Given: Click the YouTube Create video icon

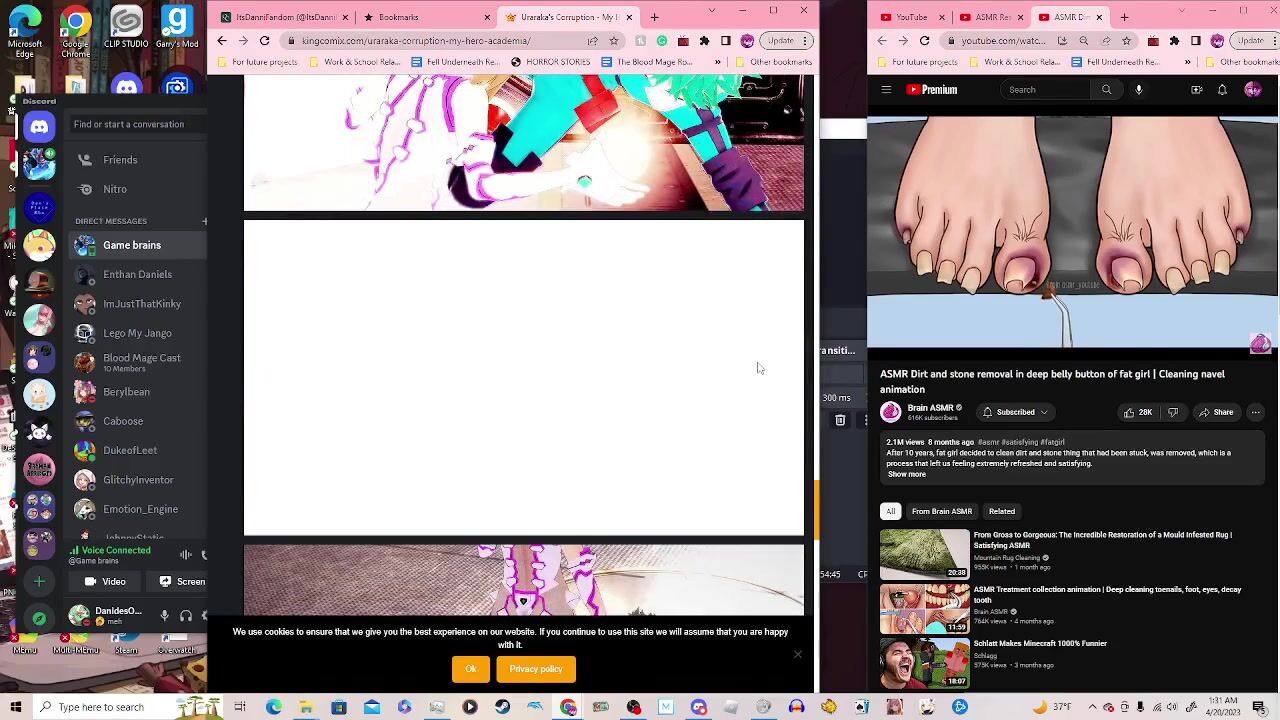Looking at the screenshot, I should click(1196, 90).
